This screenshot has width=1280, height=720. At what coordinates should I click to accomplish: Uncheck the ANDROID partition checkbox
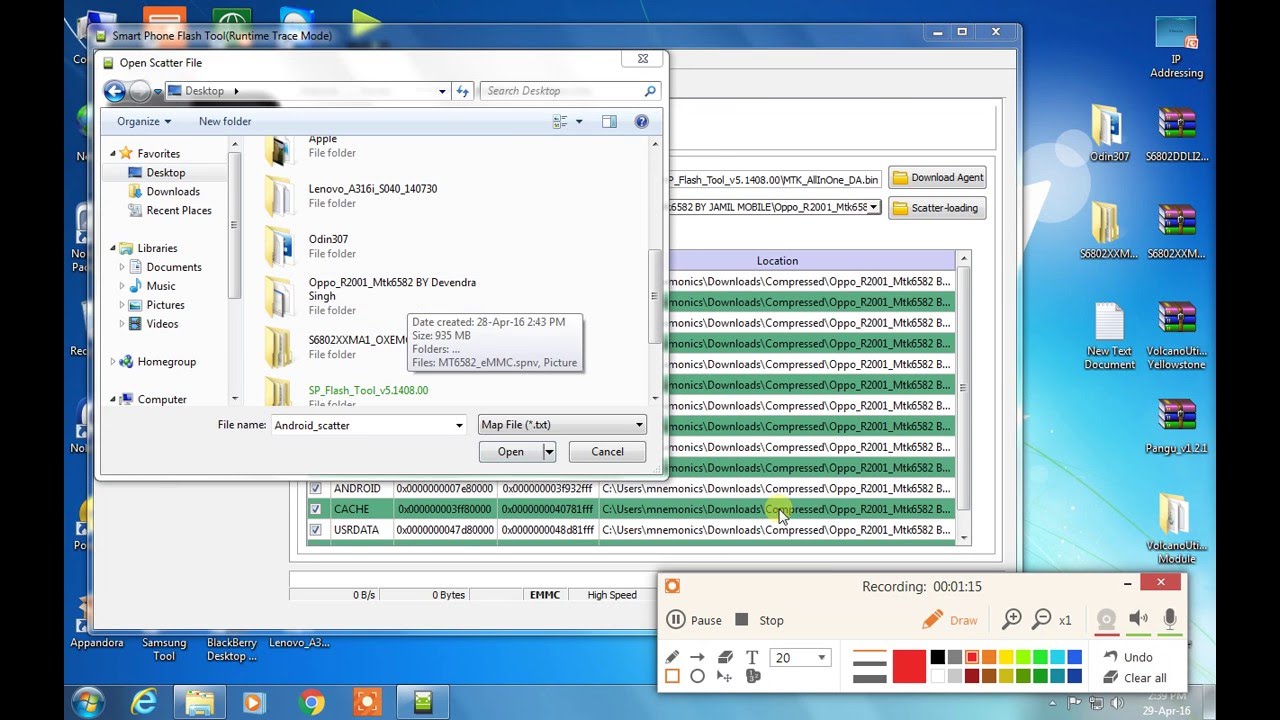tap(316, 488)
